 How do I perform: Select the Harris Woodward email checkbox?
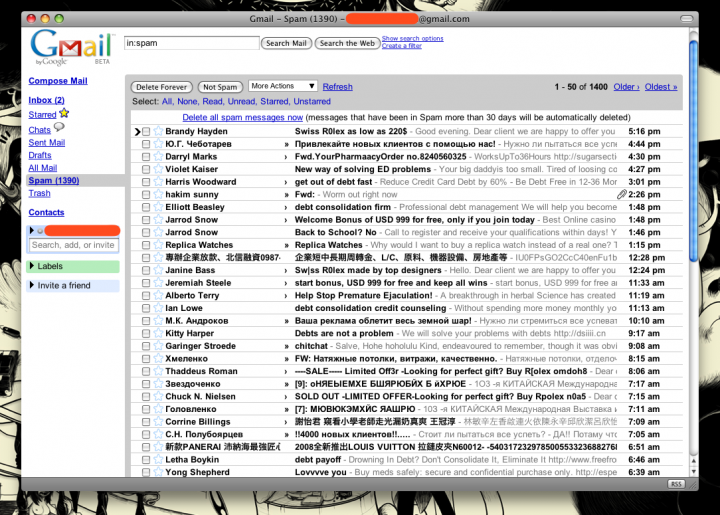[146, 182]
